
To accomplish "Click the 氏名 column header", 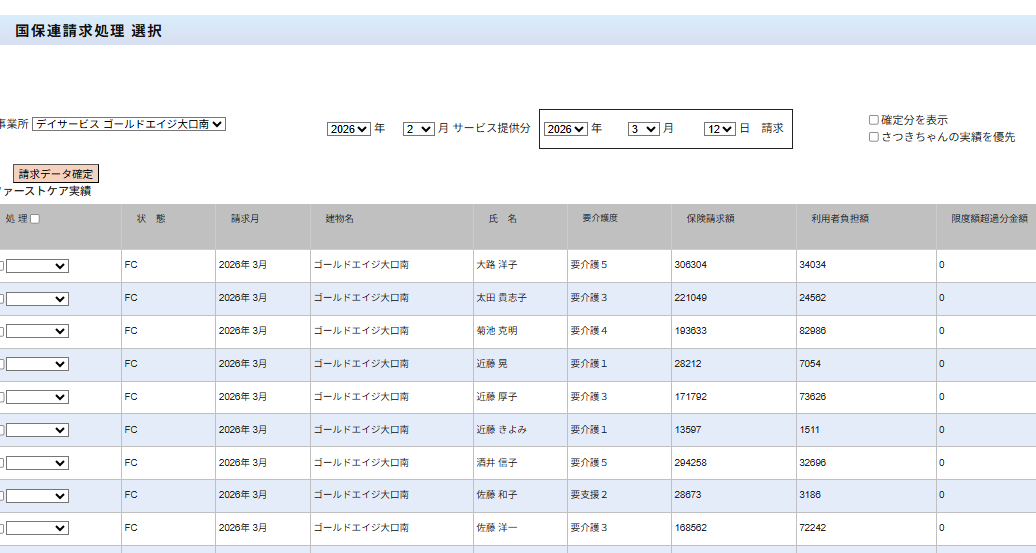I will [502, 218].
